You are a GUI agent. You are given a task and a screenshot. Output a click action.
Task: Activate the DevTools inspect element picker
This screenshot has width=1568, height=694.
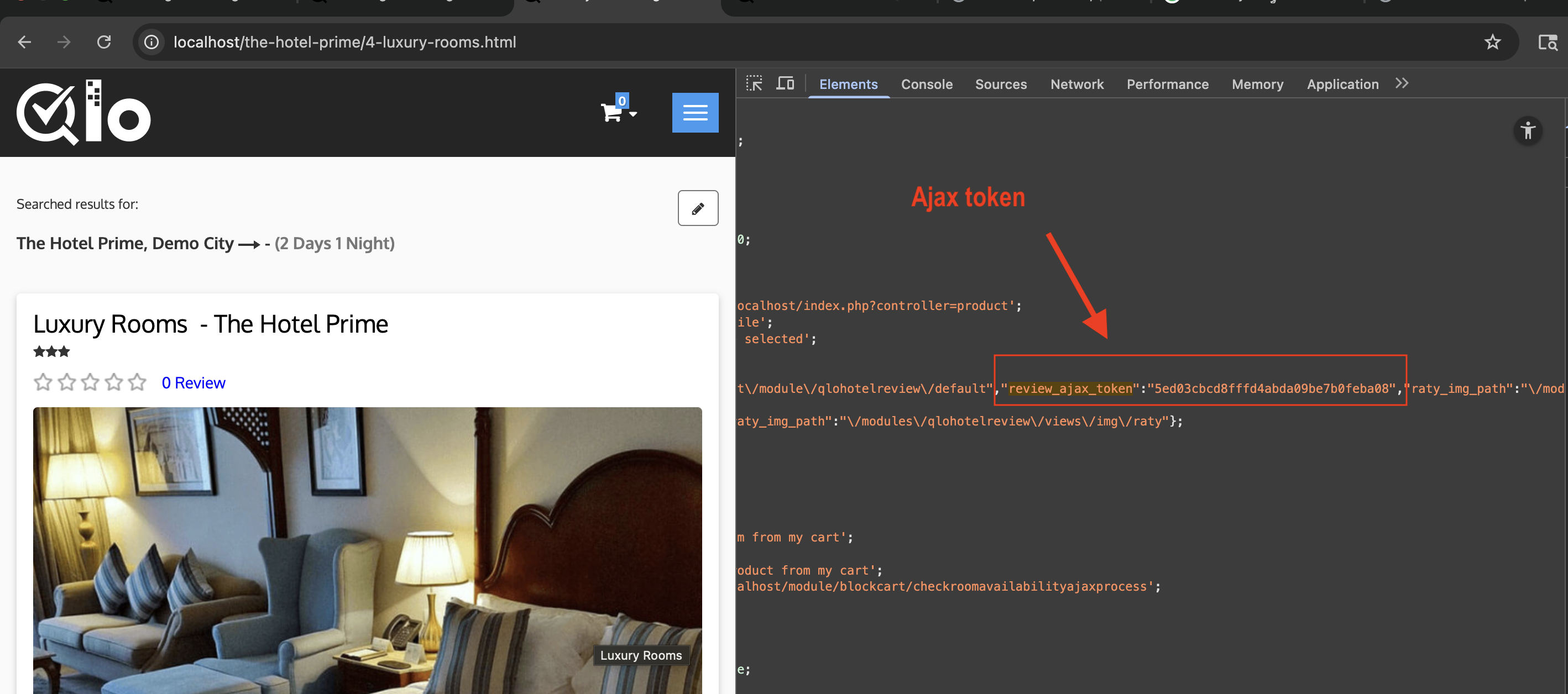pos(754,83)
